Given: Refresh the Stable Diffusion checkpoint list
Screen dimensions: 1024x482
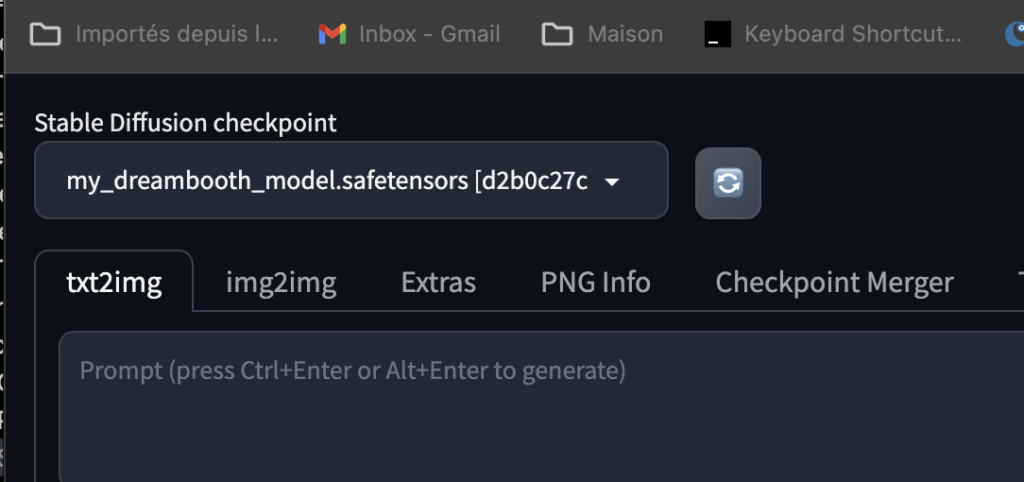Looking at the screenshot, I should click(x=728, y=183).
